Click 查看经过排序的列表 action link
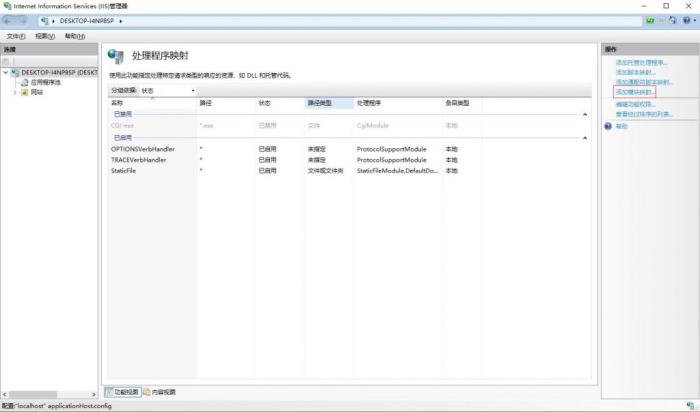The width and height of the screenshot is (700, 412). (x=645, y=114)
